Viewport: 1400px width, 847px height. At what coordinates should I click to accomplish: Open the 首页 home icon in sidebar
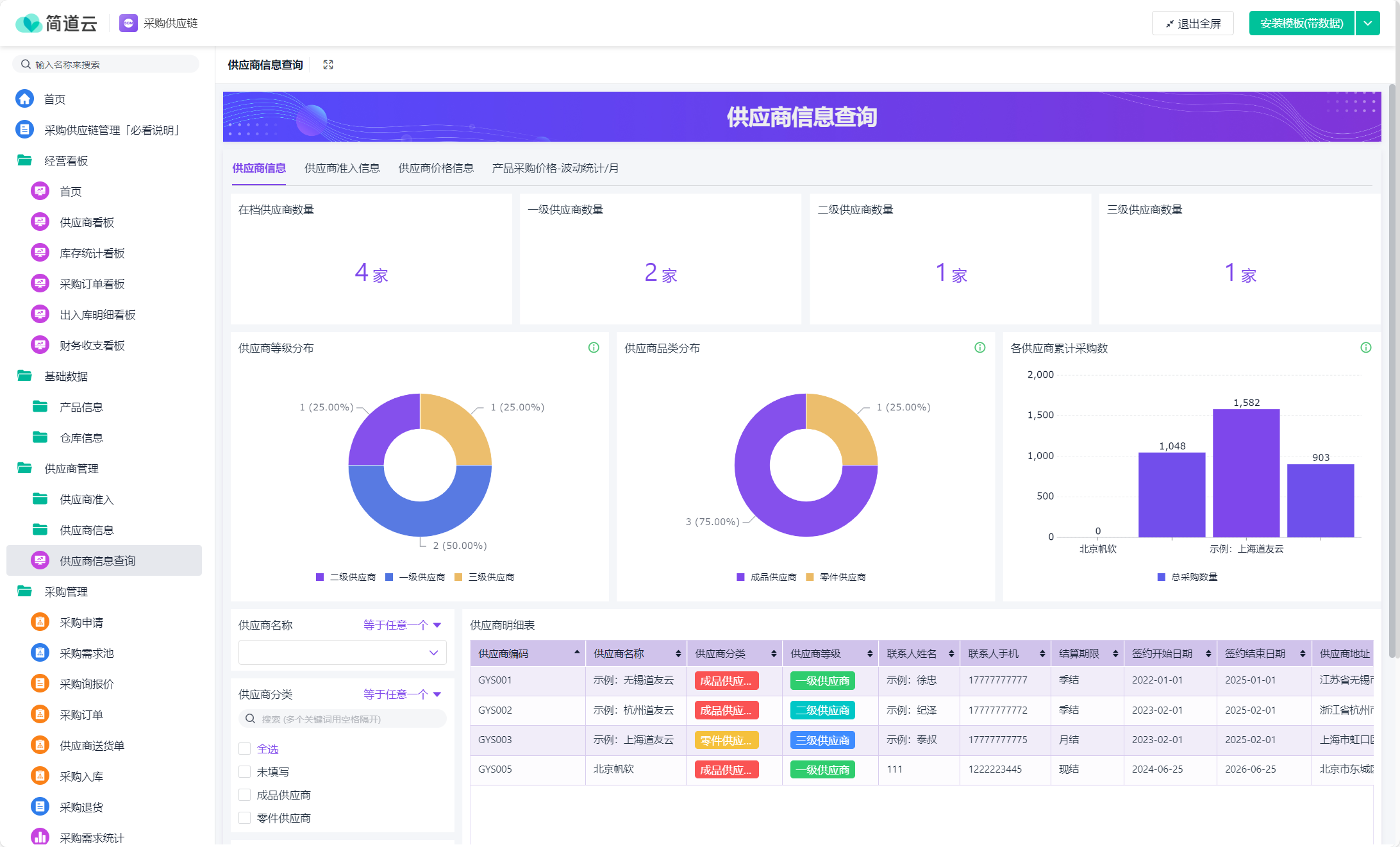click(x=25, y=99)
